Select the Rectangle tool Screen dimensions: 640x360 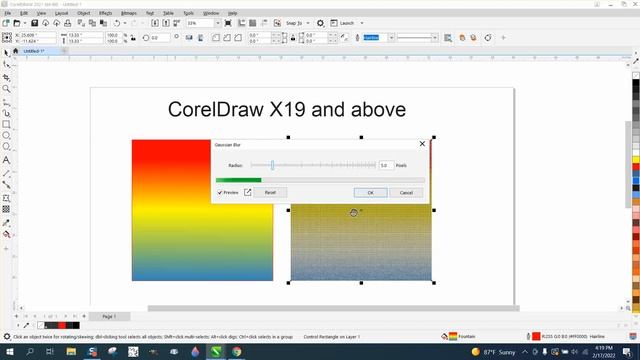point(7,124)
